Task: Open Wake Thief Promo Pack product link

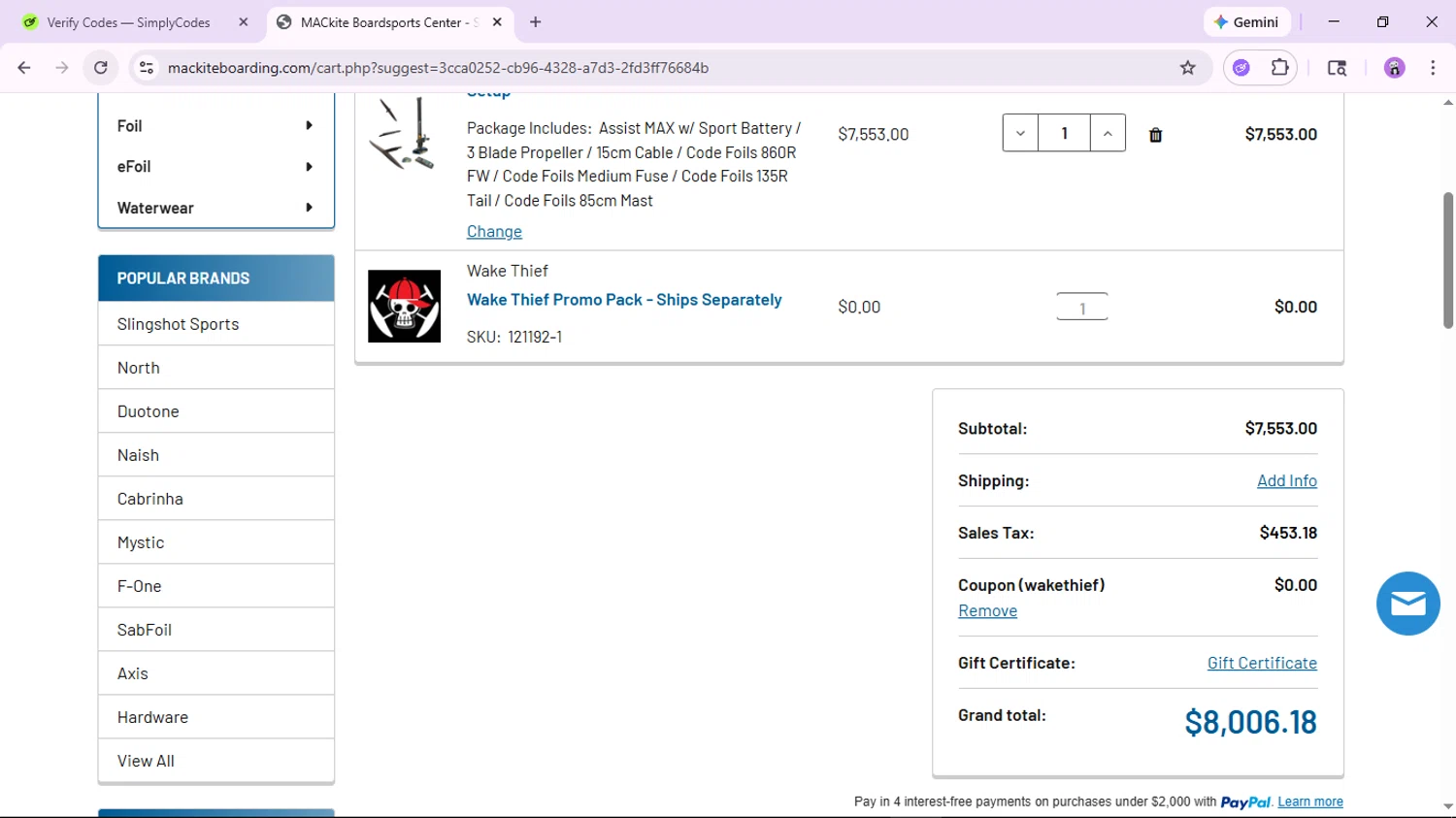Action: [624, 300]
